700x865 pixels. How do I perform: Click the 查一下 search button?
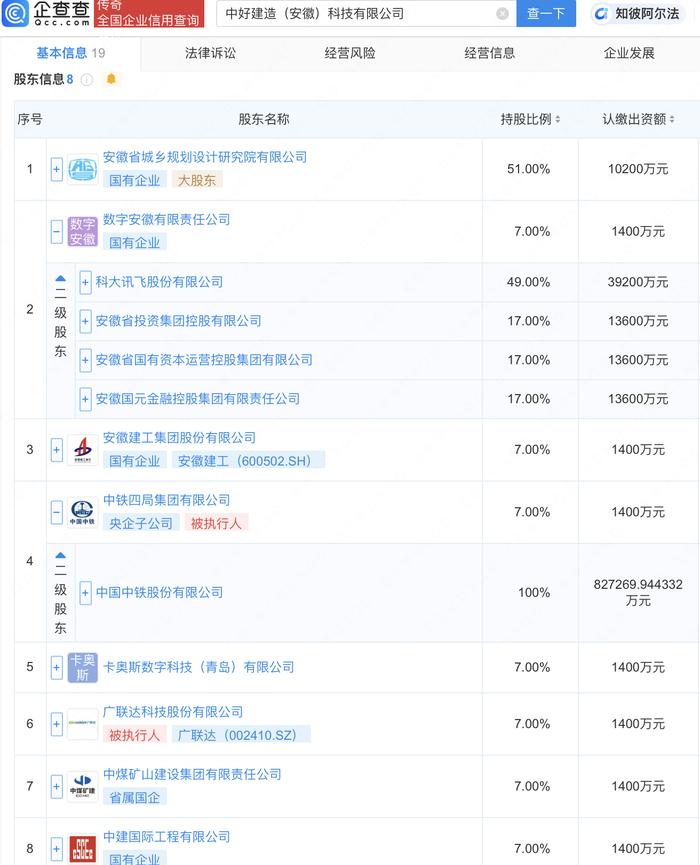pyautogui.click(x=546, y=13)
